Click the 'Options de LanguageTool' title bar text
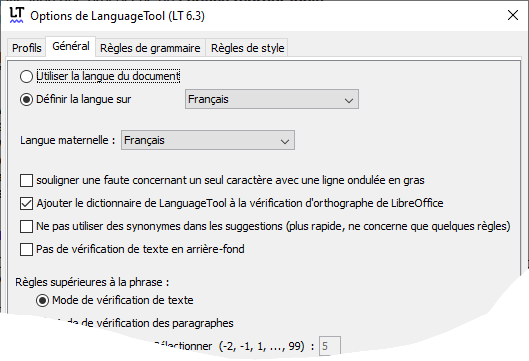 click(x=117, y=16)
